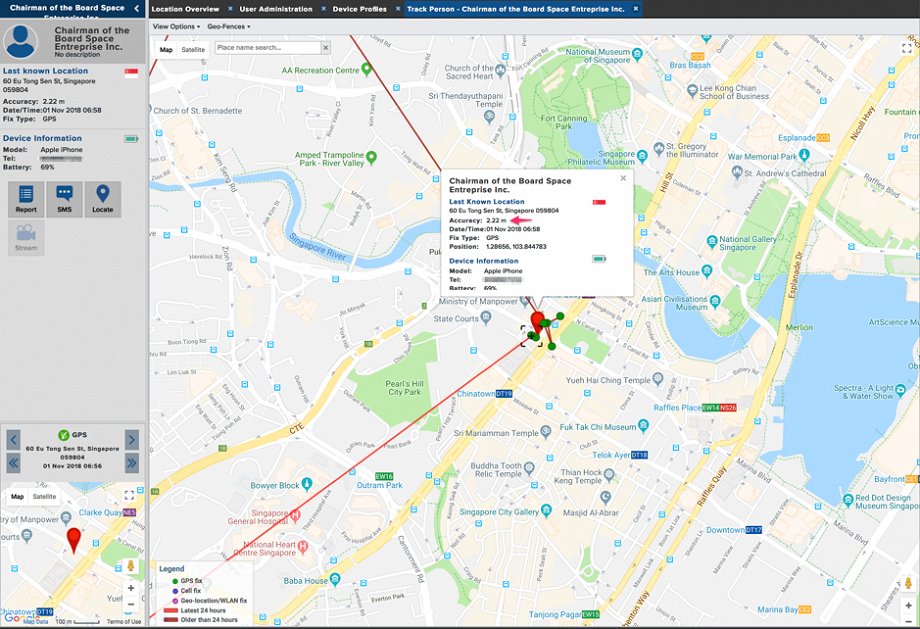Image resolution: width=920 pixels, height=629 pixels.
Task: Open Terms of Use link in mini map
Action: pos(124,621)
